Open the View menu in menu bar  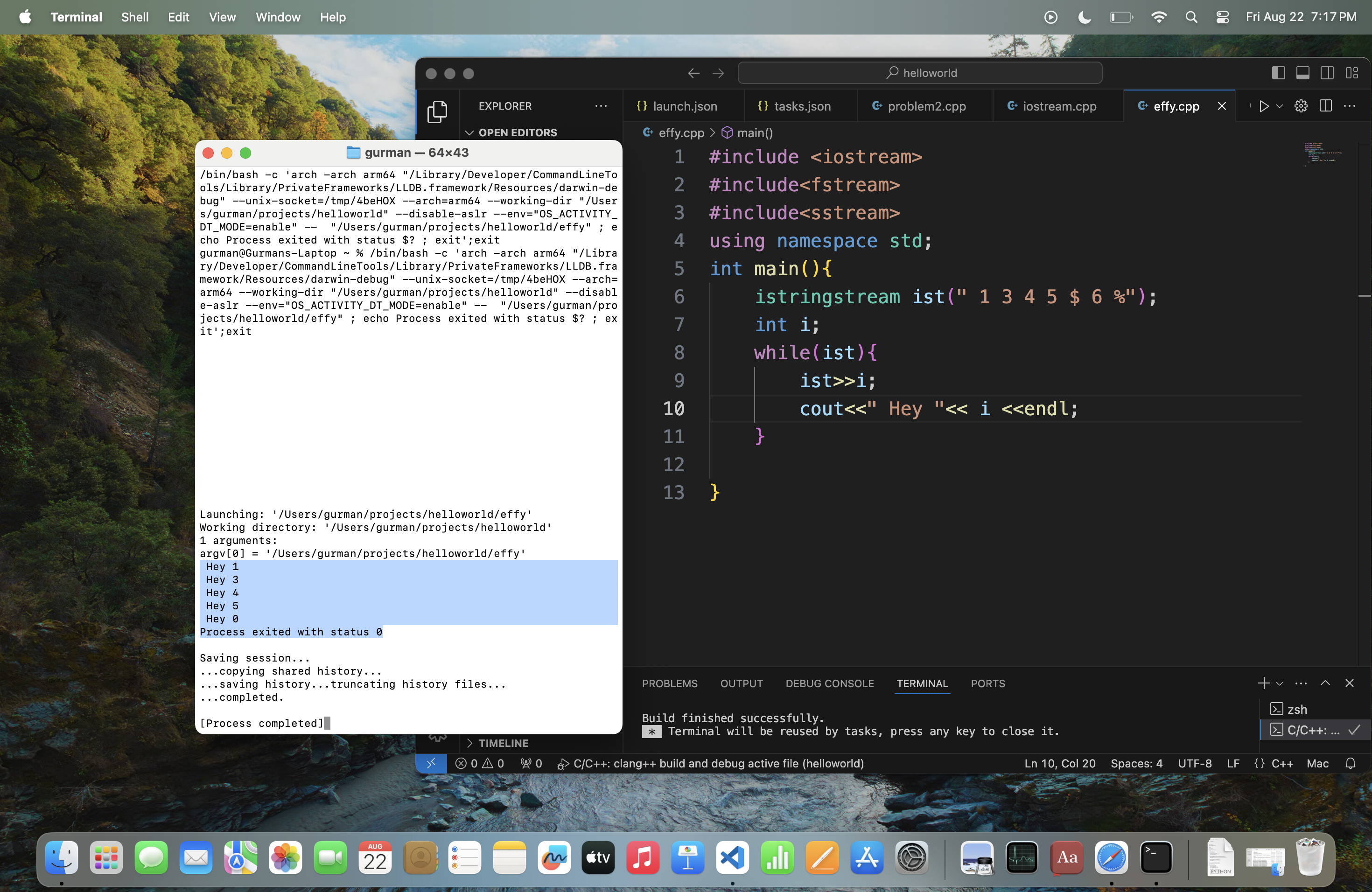click(x=222, y=17)
